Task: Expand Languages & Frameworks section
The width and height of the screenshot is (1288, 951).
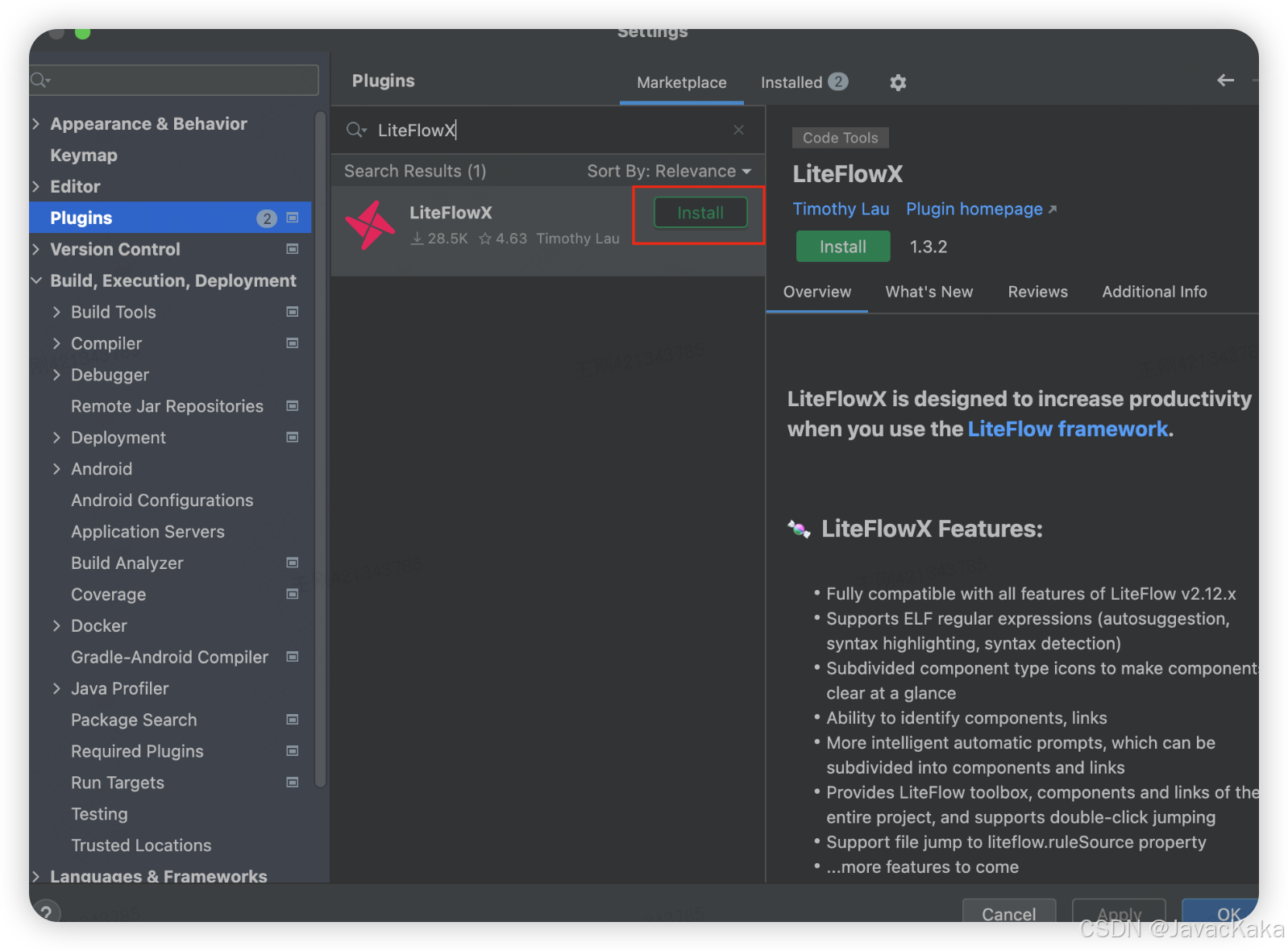Action: point(36,876)
